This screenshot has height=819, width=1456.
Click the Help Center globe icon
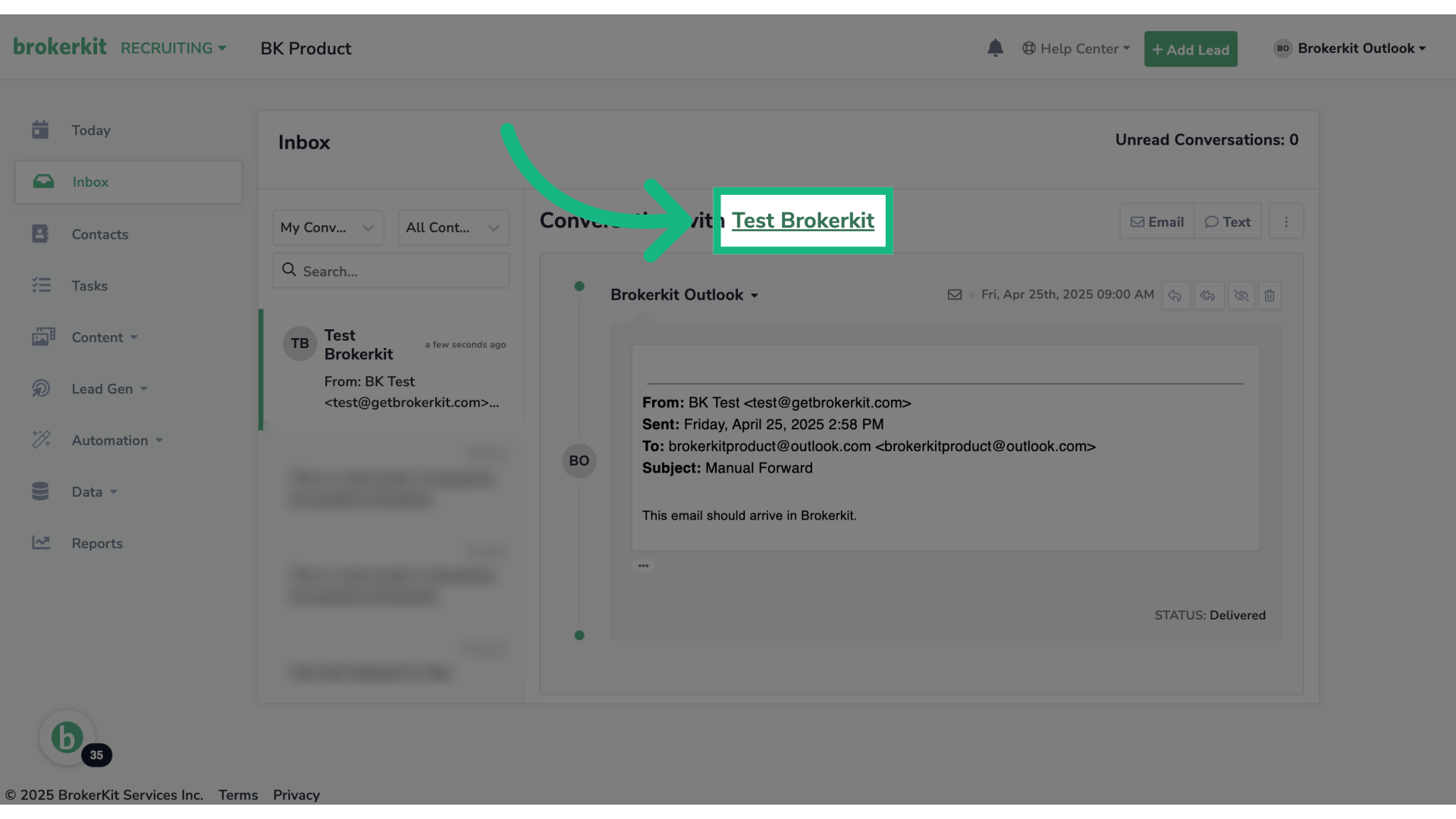click(x=1029, y=49)
